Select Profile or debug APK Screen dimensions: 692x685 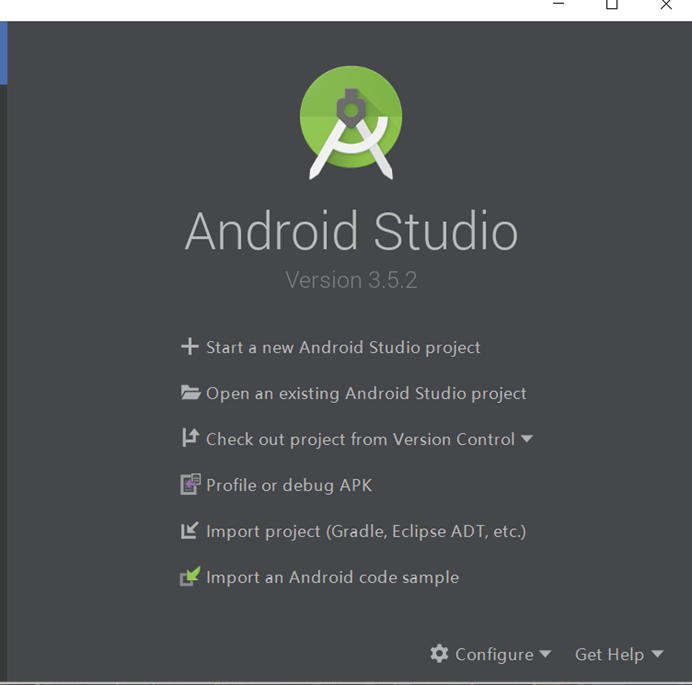click(x=289, y=486)
